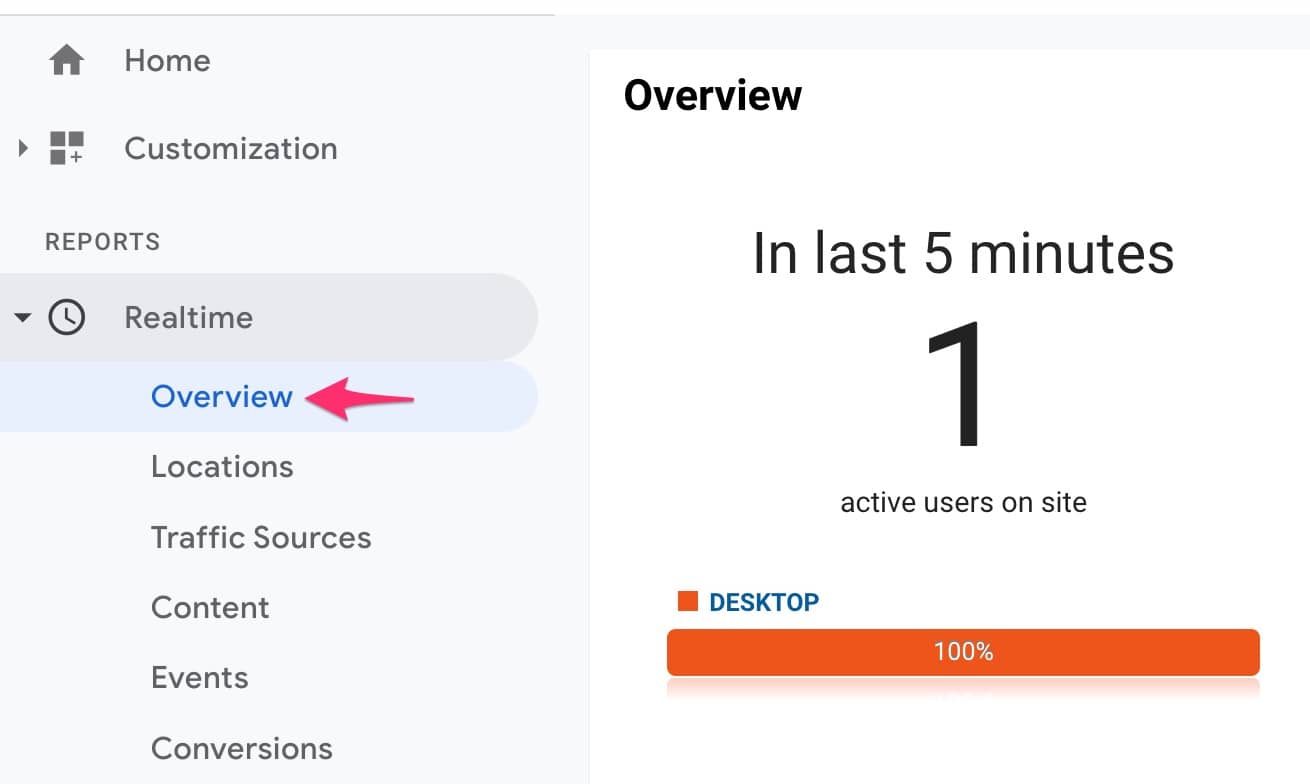Select the Realtime reports label

coord(188,318)
